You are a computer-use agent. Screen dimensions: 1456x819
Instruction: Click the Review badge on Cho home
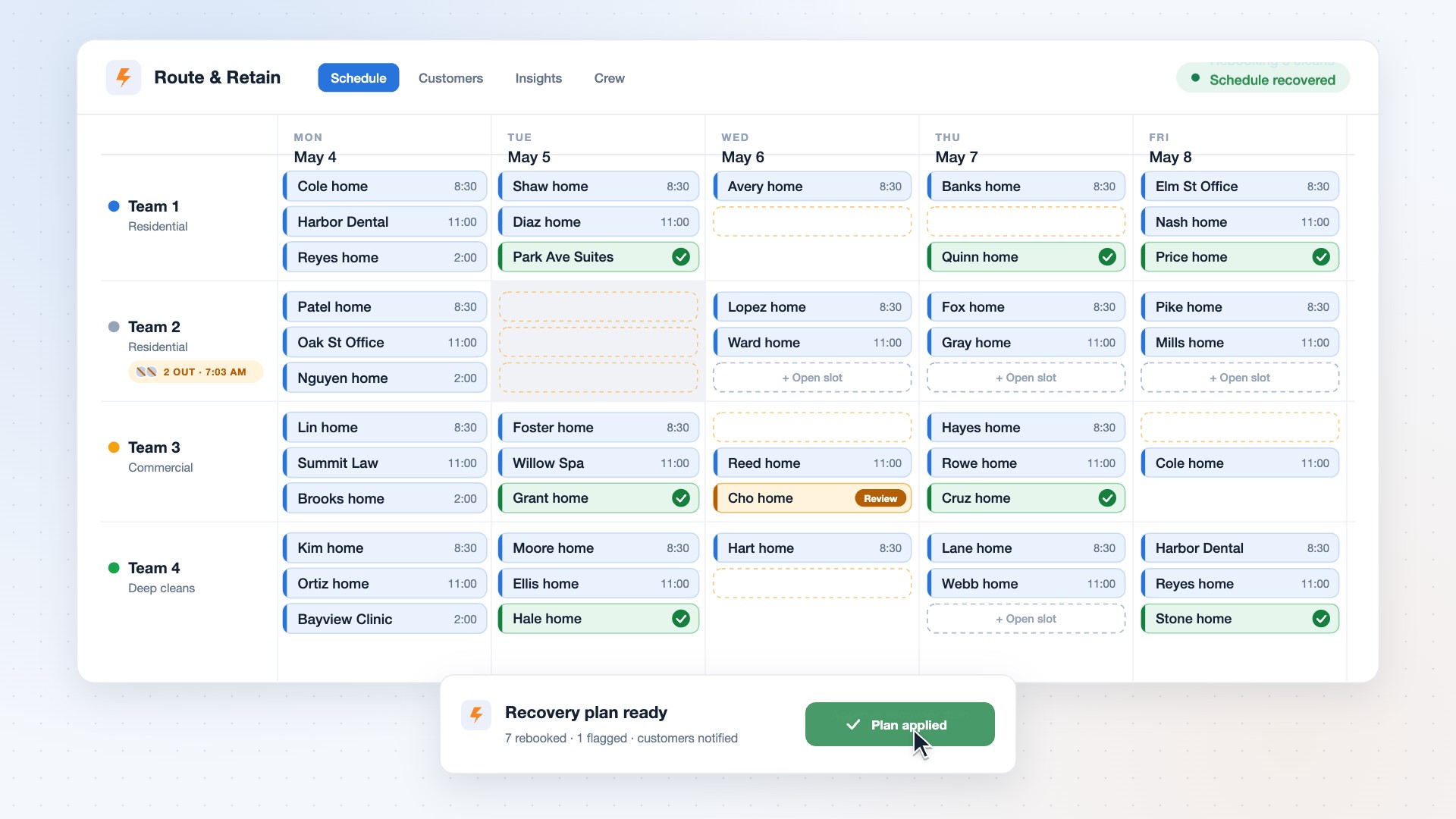coord(880,498)
